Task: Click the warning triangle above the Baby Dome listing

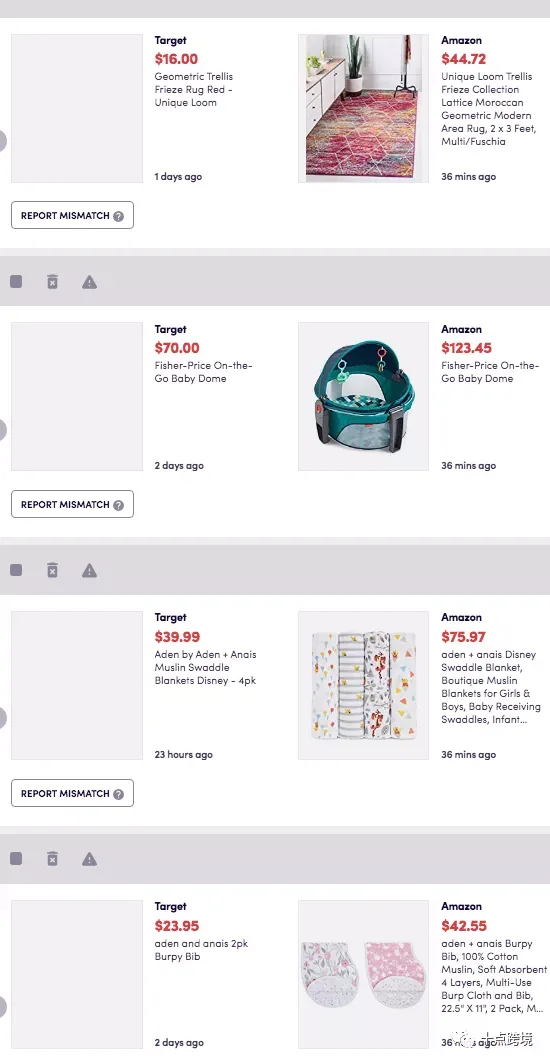Action: point(90,282)
